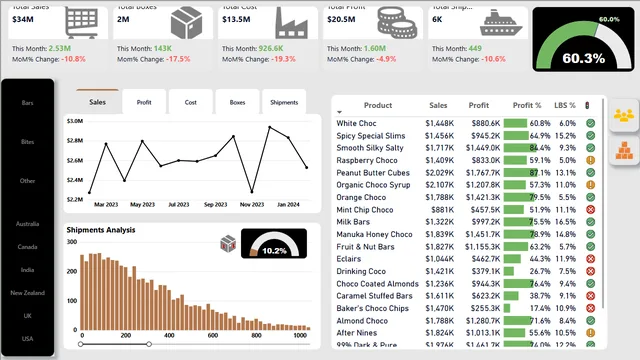Click the sort arrow below Product header

tap(339, 112)
